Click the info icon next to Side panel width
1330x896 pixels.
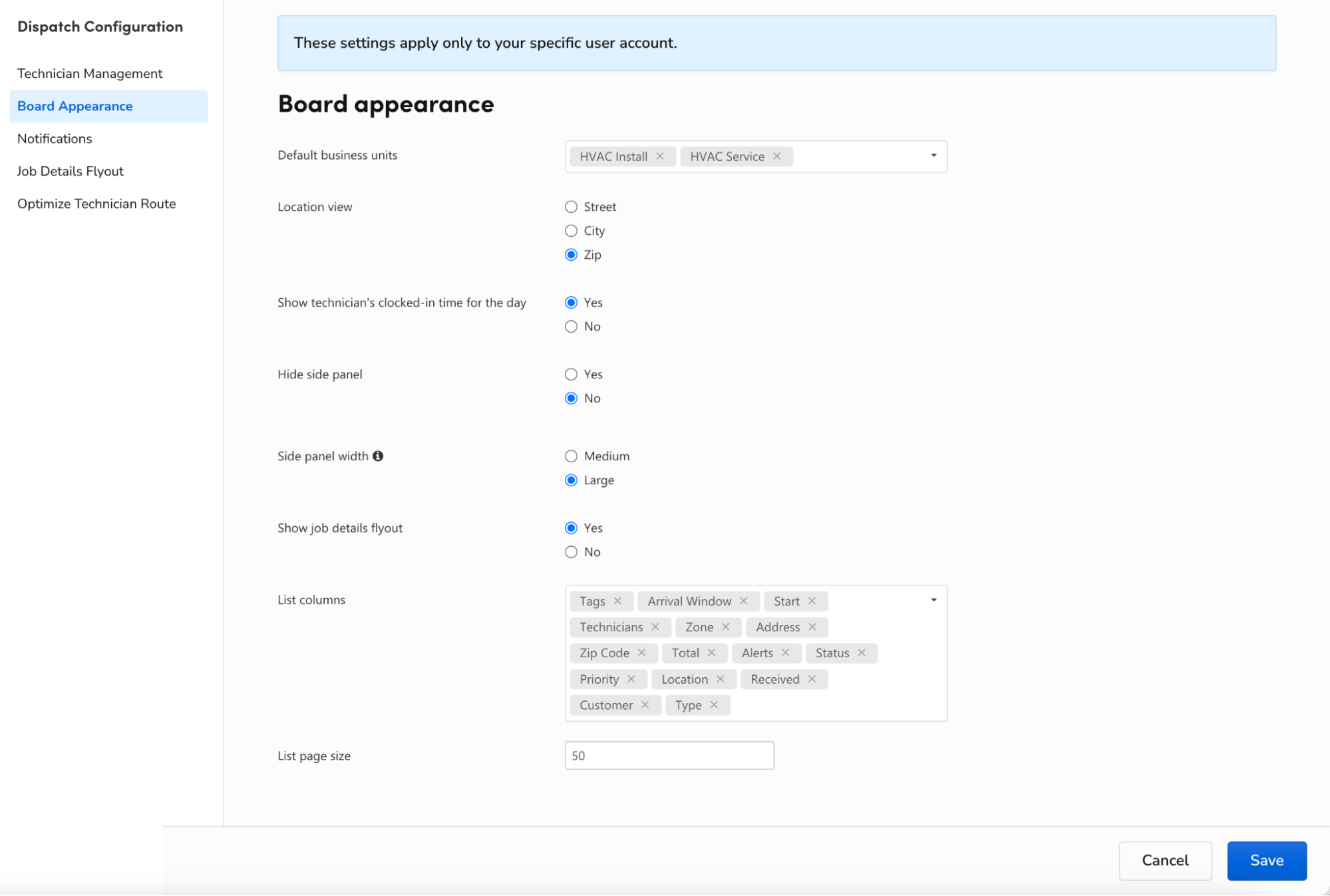coord(378,456)
